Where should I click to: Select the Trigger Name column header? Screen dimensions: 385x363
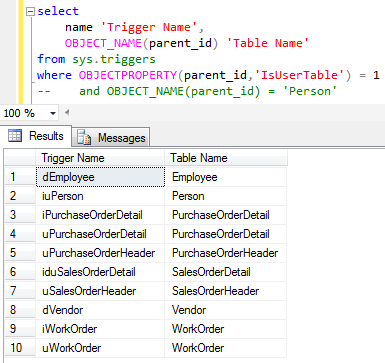coord(100,158)
